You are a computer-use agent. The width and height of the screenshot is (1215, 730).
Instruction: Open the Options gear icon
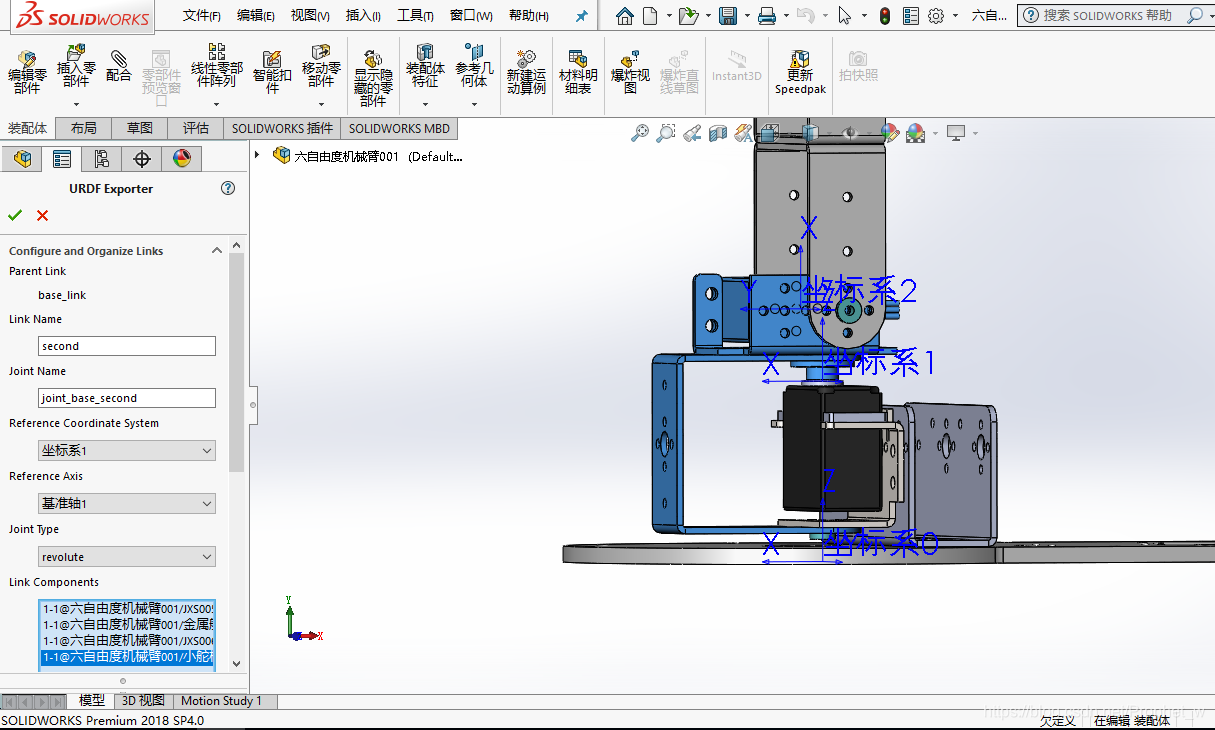tap(936, 15)
